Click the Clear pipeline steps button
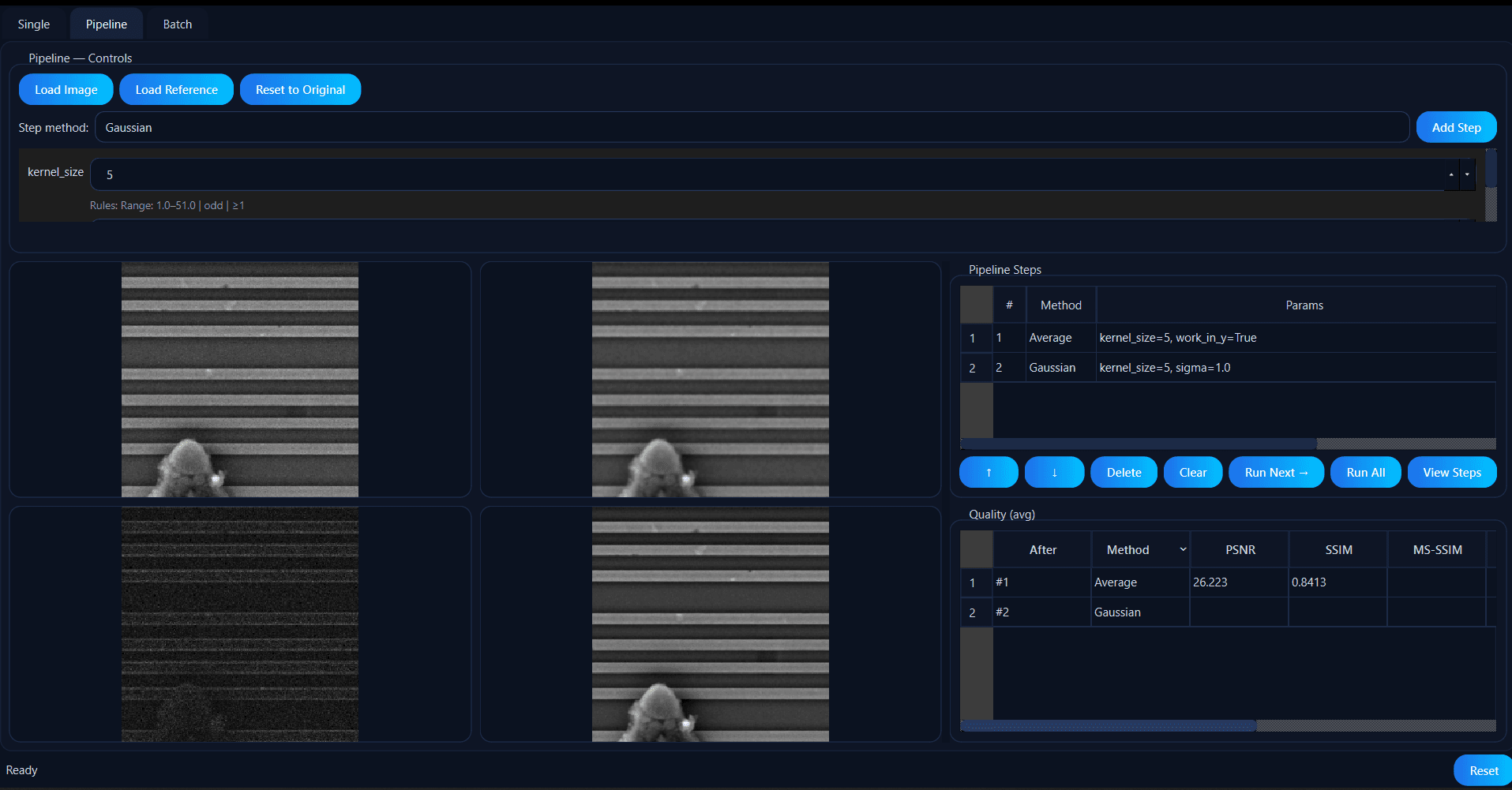Viewport: 1512px width, 790px height. coord(1192,472)
